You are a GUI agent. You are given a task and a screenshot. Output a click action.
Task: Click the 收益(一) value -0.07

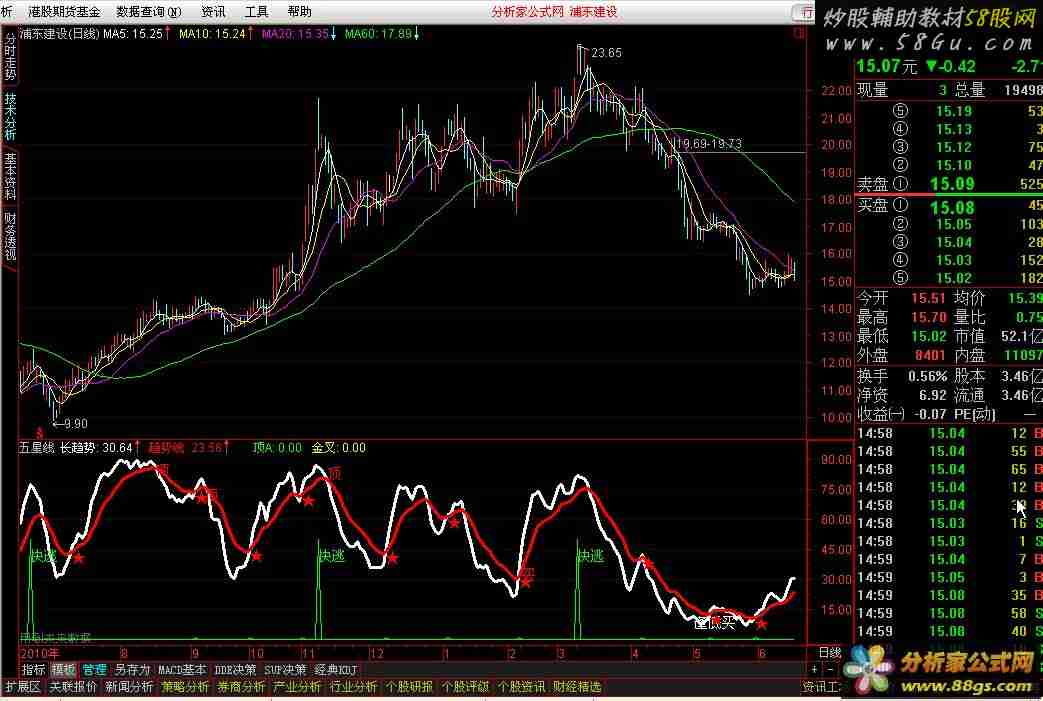coord(930,414)
